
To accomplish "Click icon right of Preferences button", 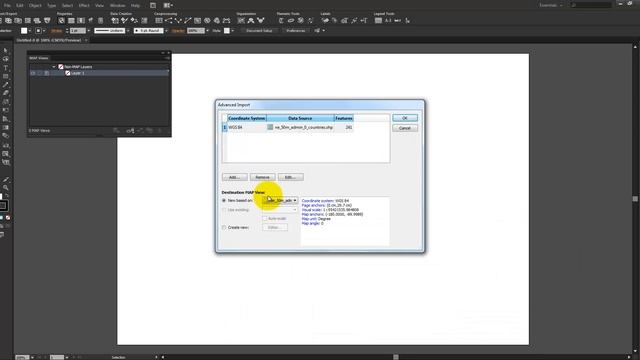I will point(318,31).
